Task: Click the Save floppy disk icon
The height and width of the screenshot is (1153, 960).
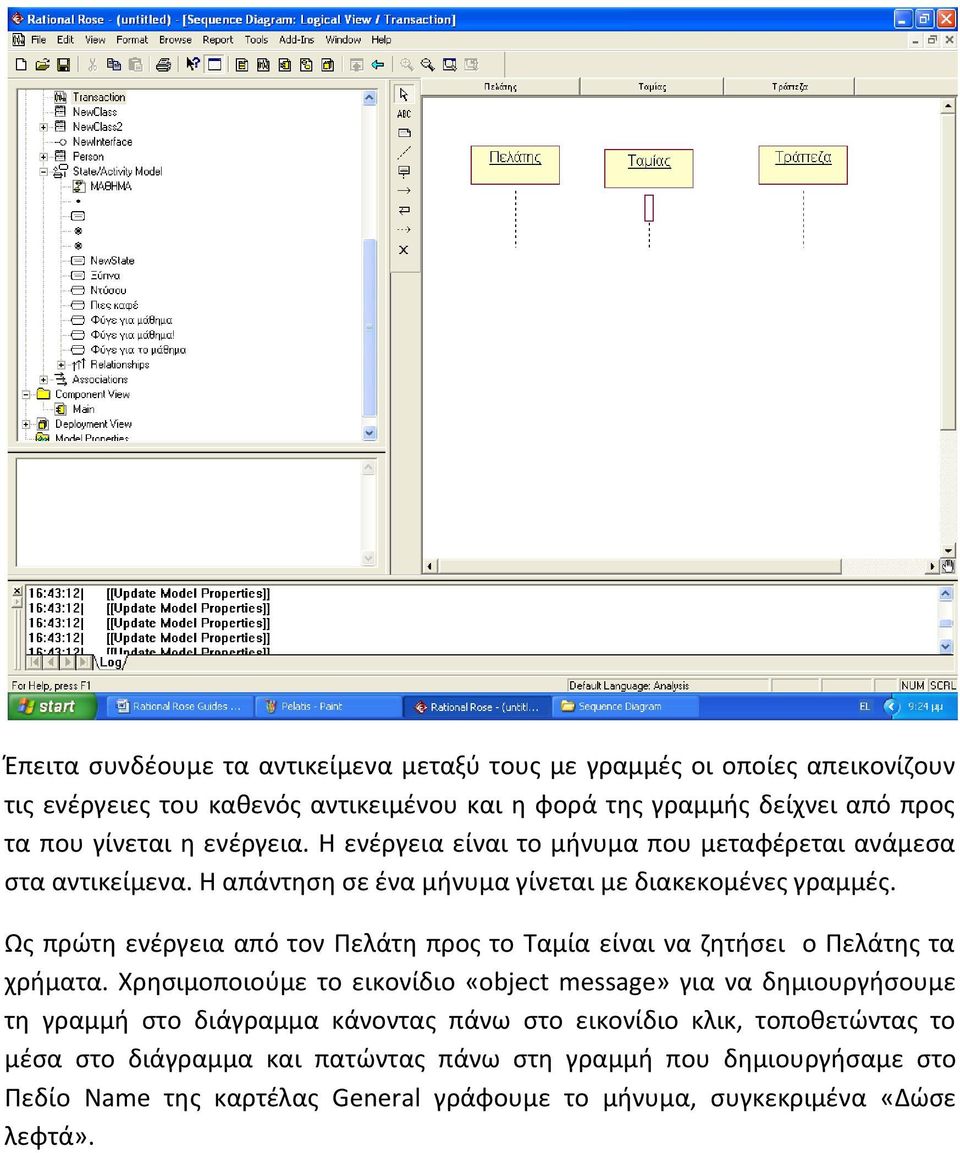Action: [x=63, y=65]
